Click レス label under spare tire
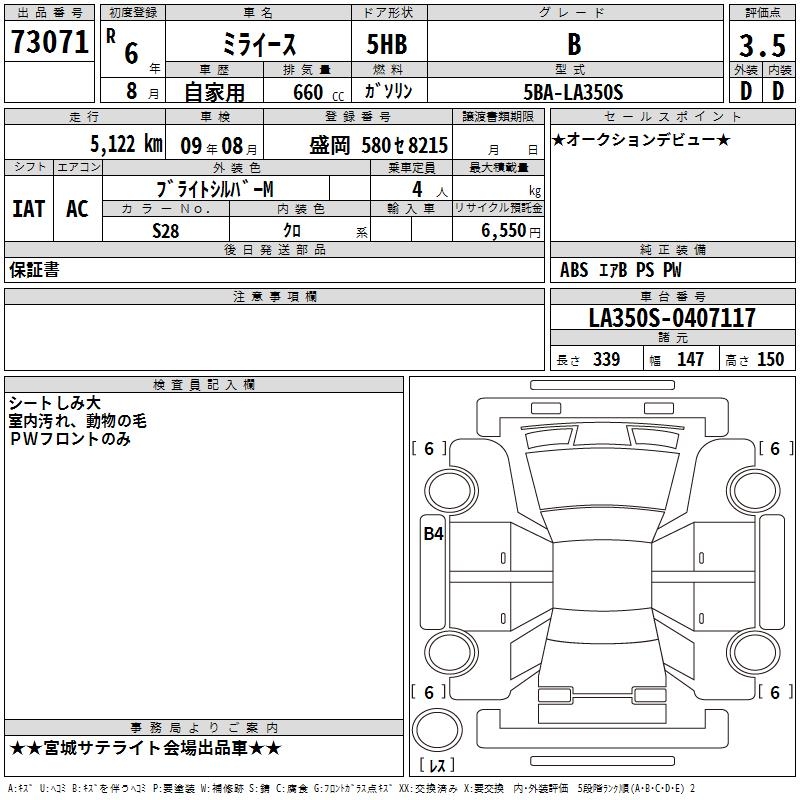The image size is (800, 800). [437, 765]
